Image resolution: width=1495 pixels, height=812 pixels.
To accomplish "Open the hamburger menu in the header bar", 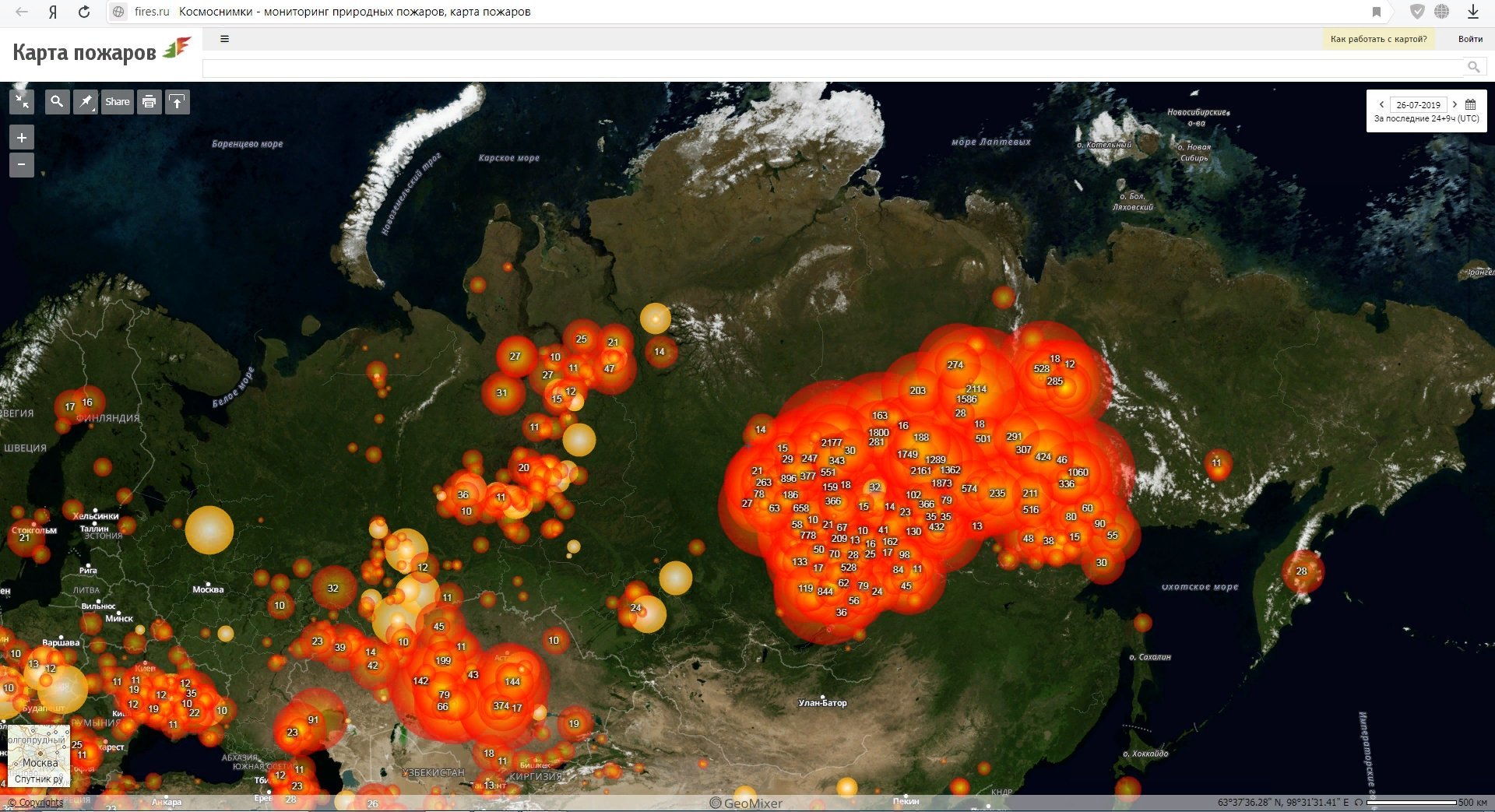I will [224, 38].
